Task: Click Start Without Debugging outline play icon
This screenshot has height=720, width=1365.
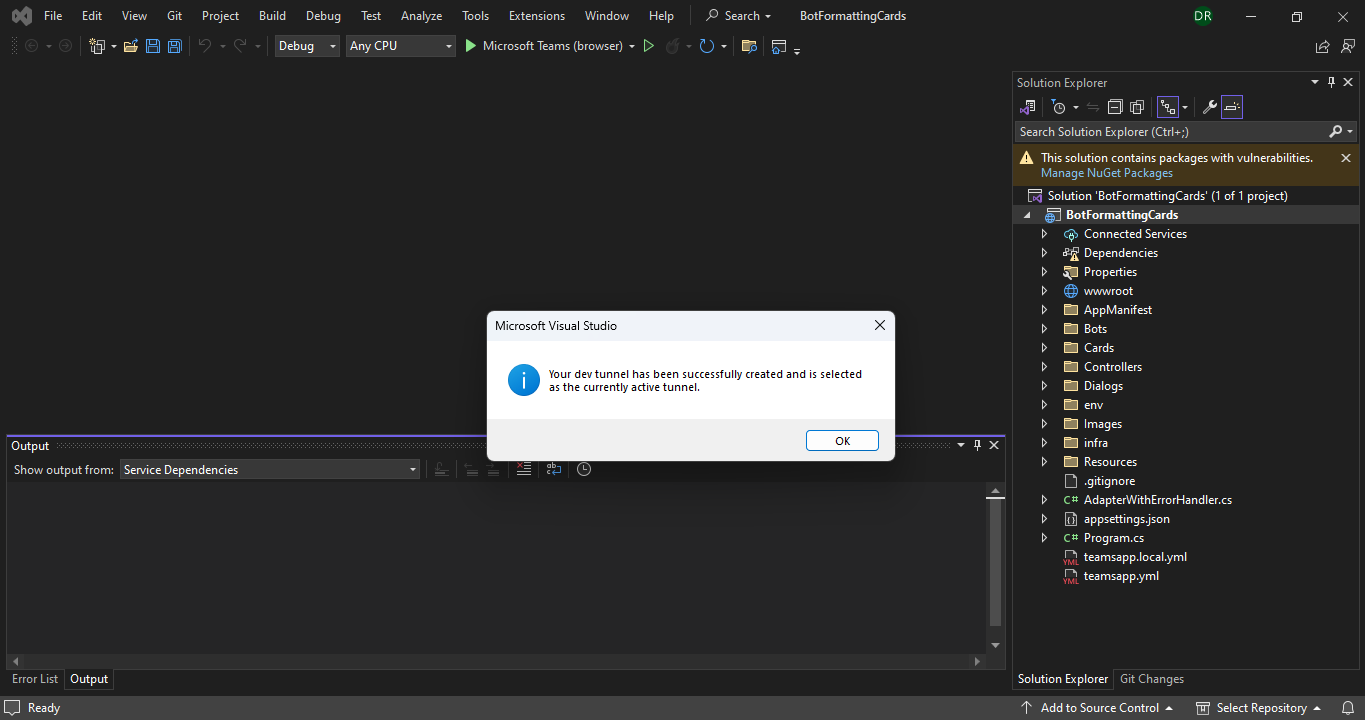Action: click(648, 46)
